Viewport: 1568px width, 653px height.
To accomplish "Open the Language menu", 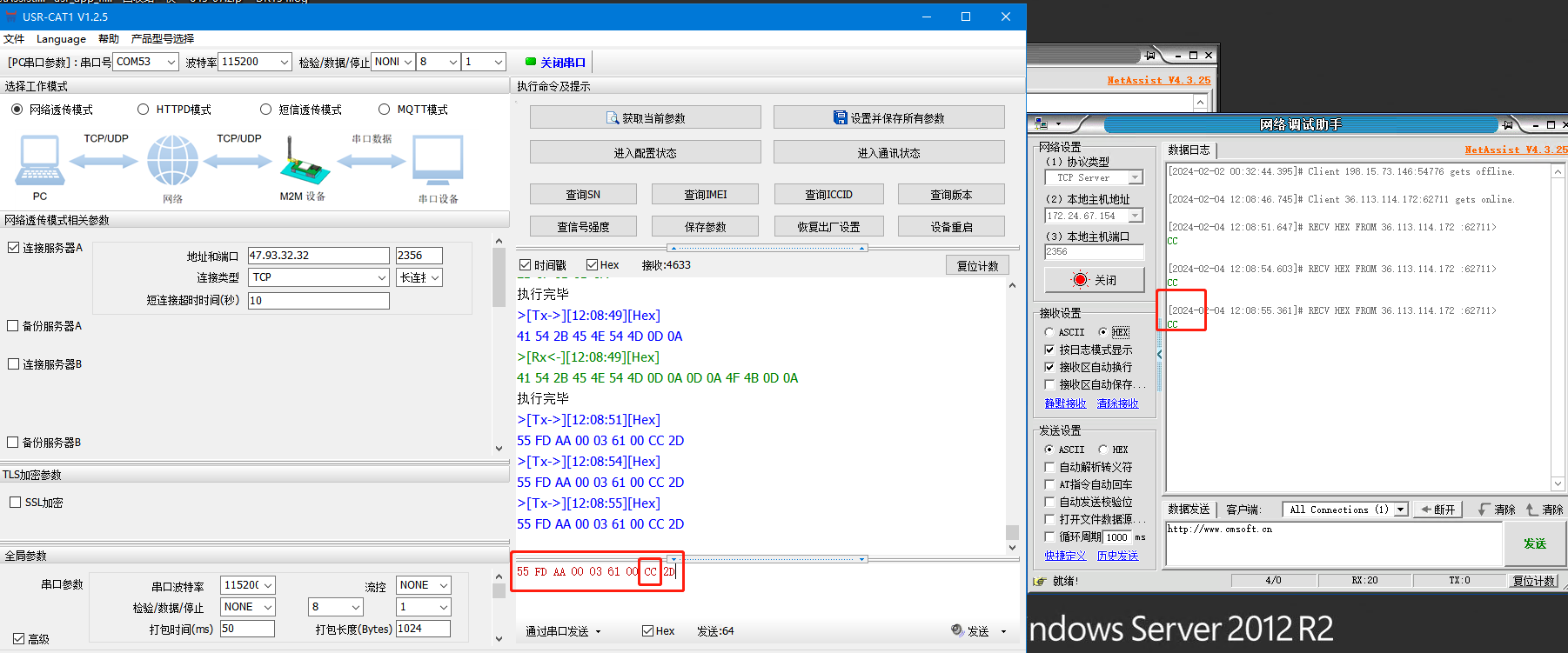I will [x=61, y=38].
